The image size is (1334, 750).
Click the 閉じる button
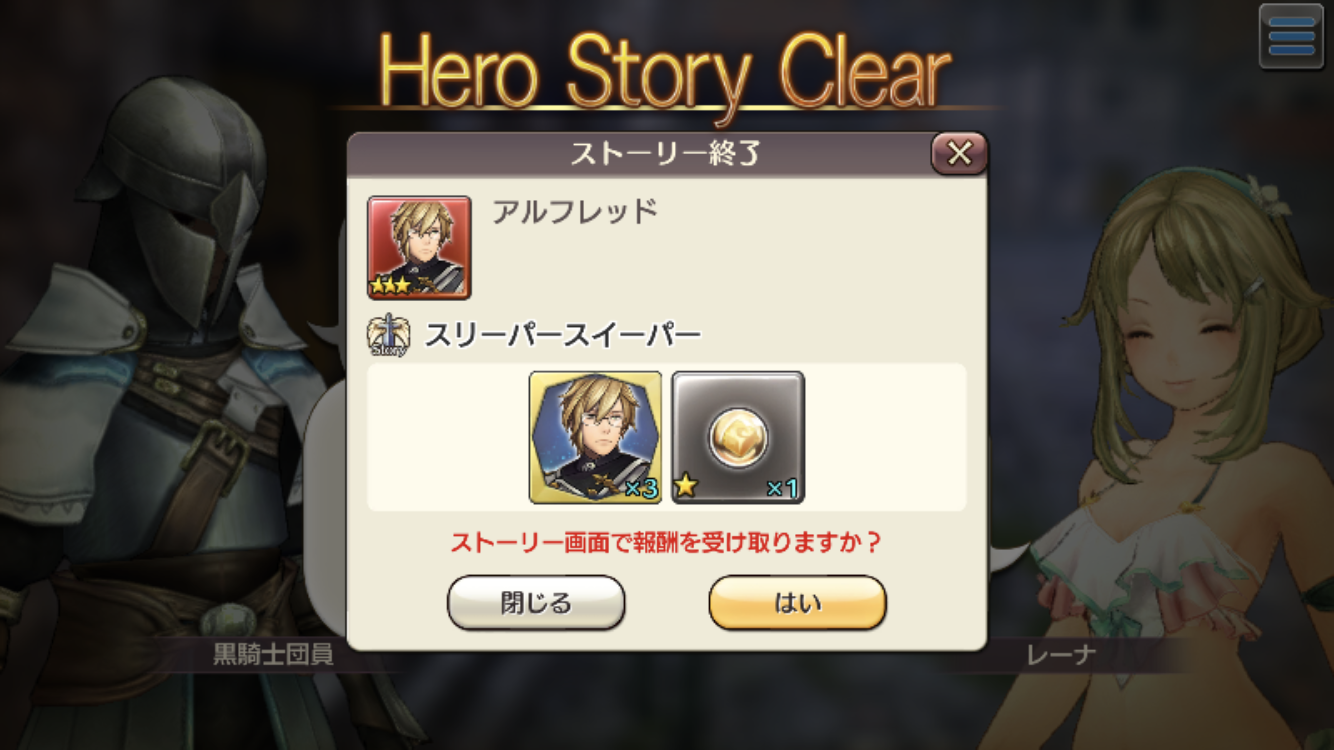pyautogui.click(x=536, y=603)
